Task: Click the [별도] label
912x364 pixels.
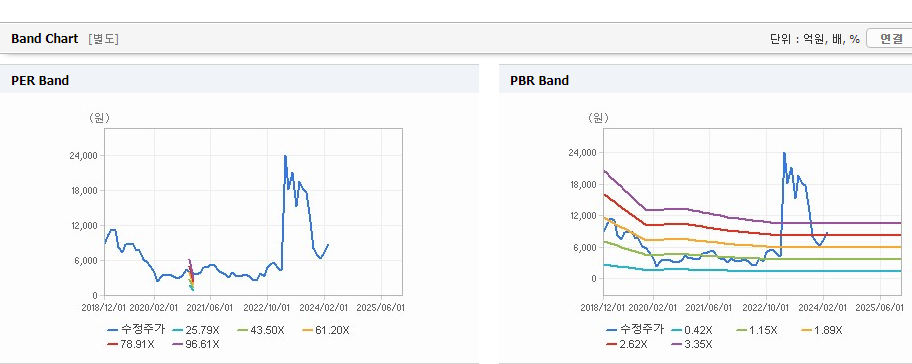Action: pos(104,39)
